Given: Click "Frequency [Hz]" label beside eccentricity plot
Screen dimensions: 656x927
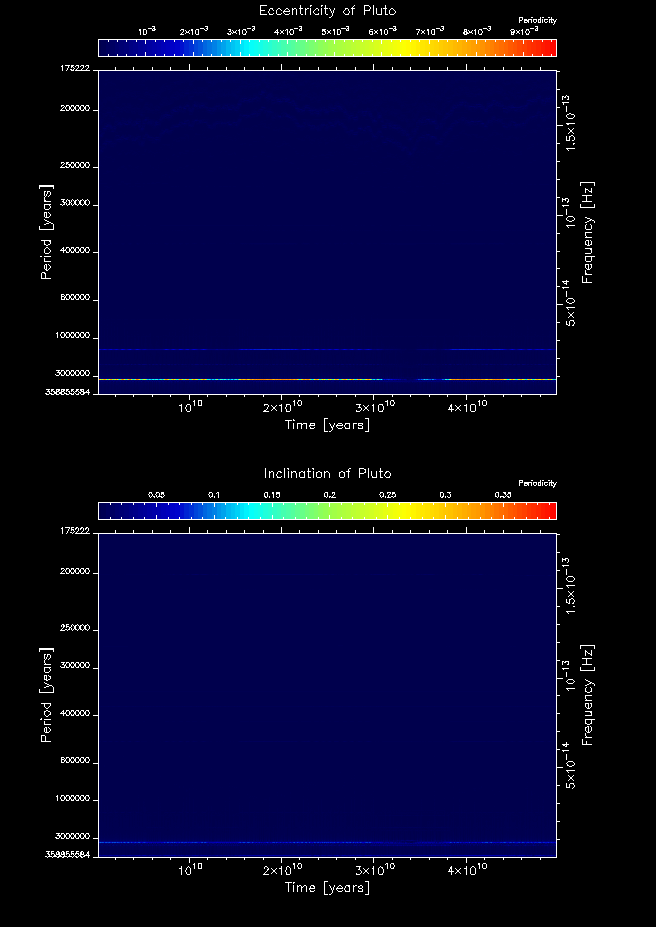Looking at the screenshot, I should point(588,231).
